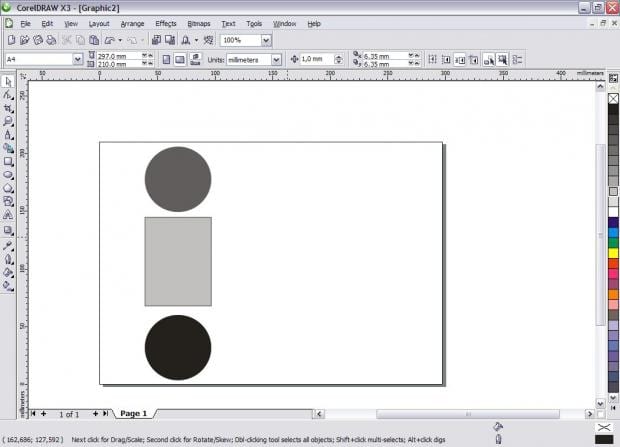
Task: Pick the yellow swatch in color palette
Action: [x=613, y=253]
